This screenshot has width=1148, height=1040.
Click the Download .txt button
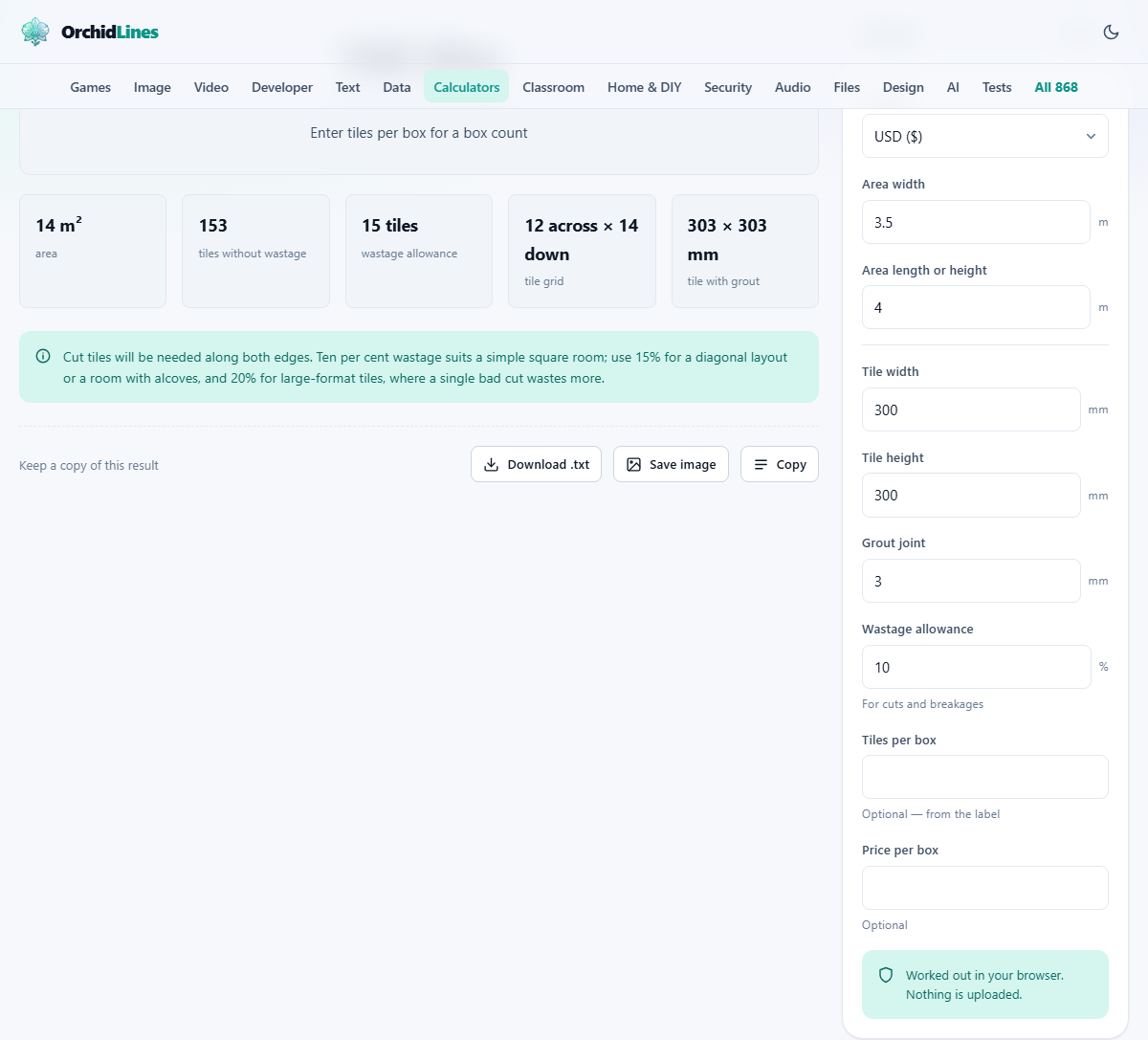(x=536, y=464)
